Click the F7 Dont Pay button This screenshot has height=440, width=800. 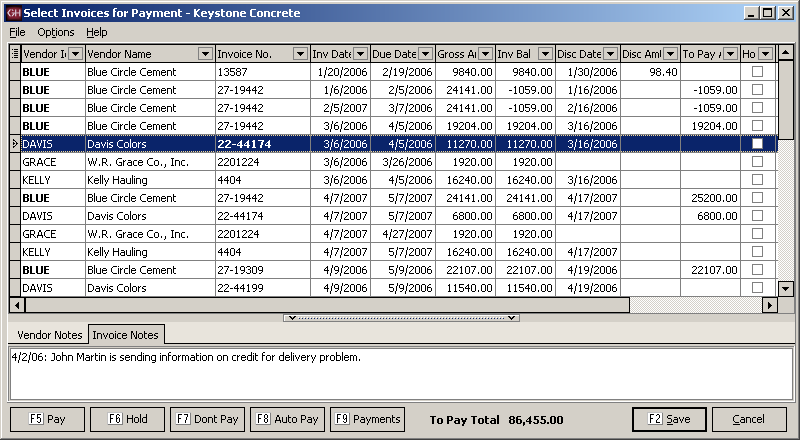(x=207, y=419)
